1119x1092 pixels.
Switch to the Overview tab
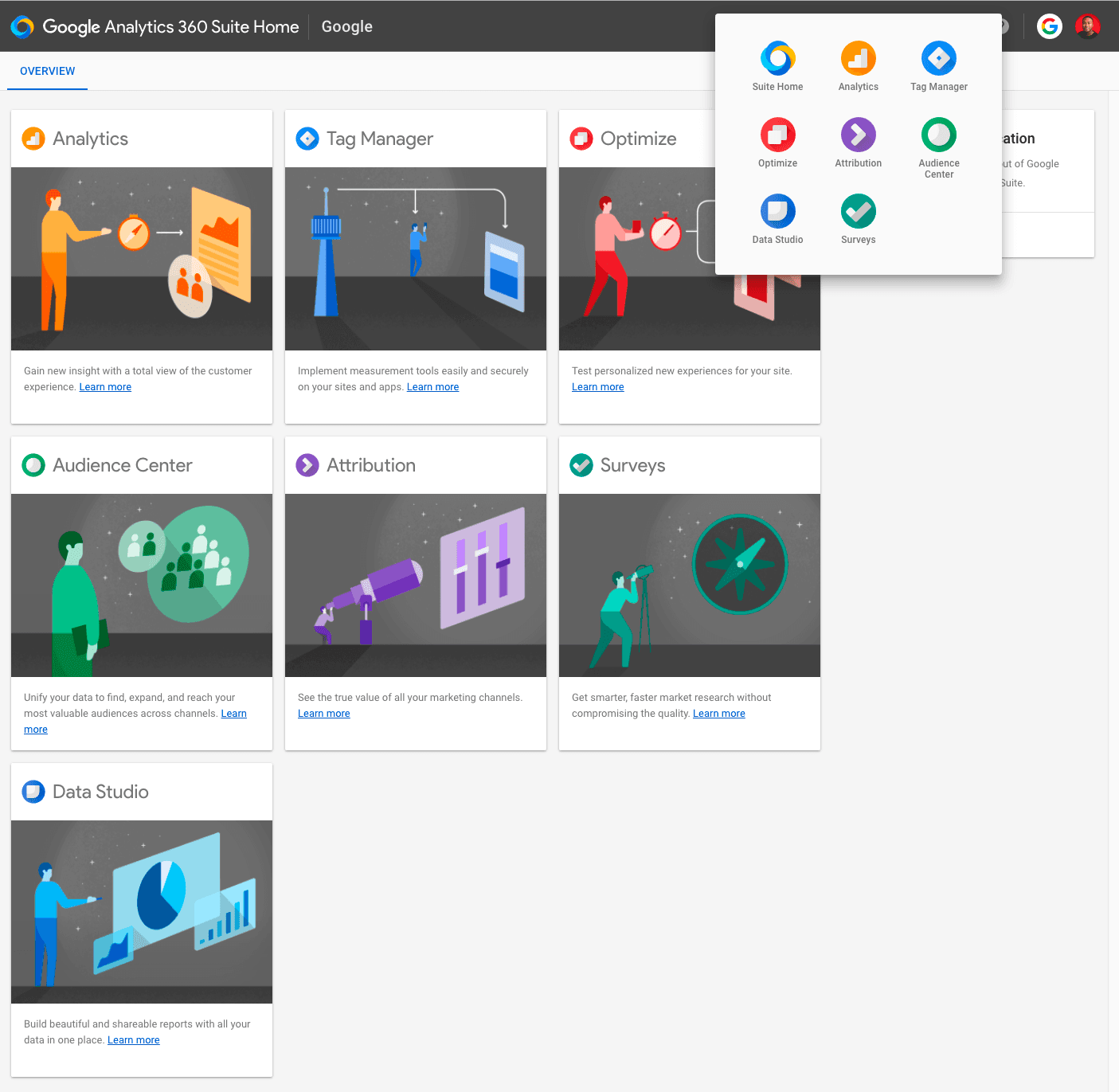48,71
